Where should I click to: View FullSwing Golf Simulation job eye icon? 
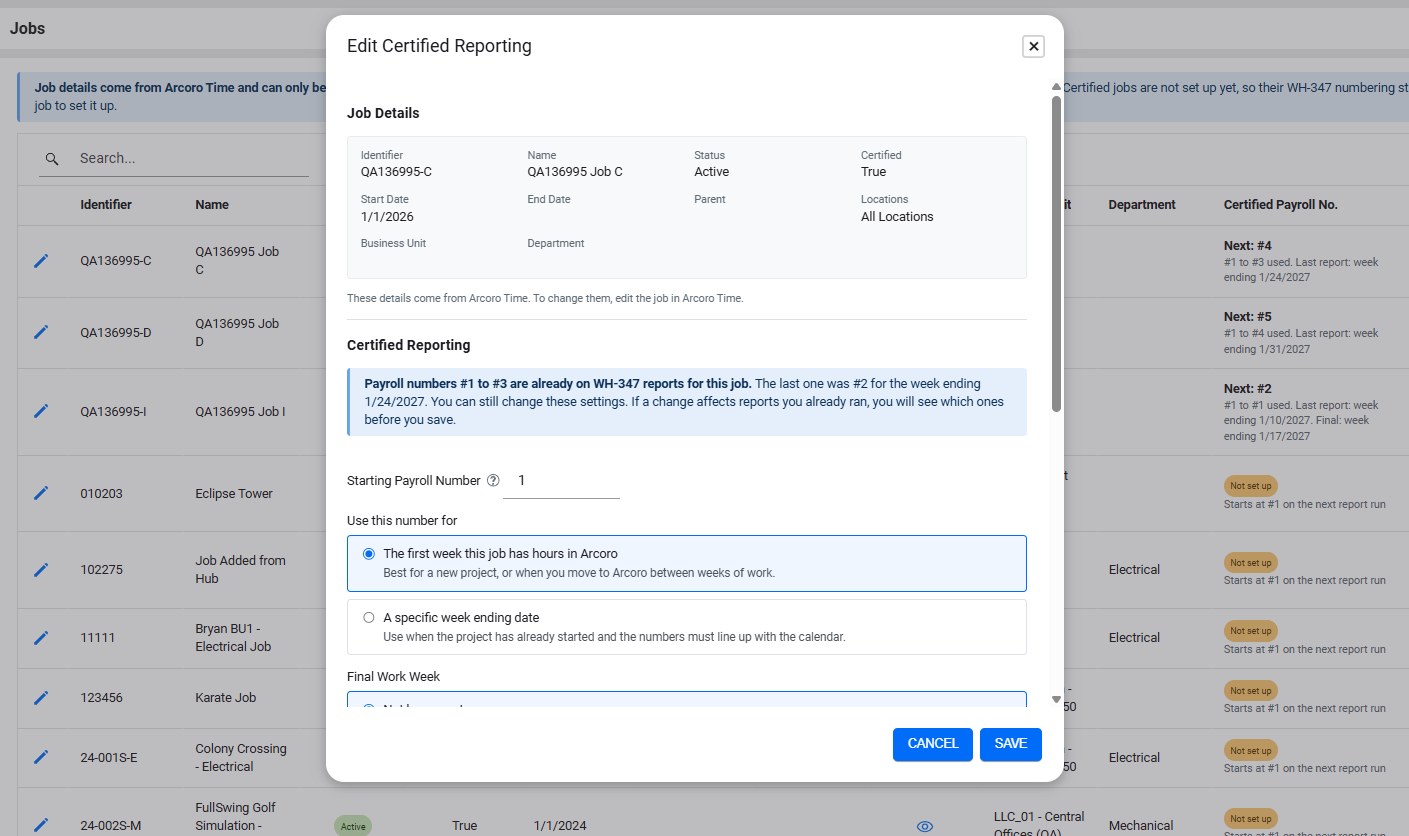[925, 826]
